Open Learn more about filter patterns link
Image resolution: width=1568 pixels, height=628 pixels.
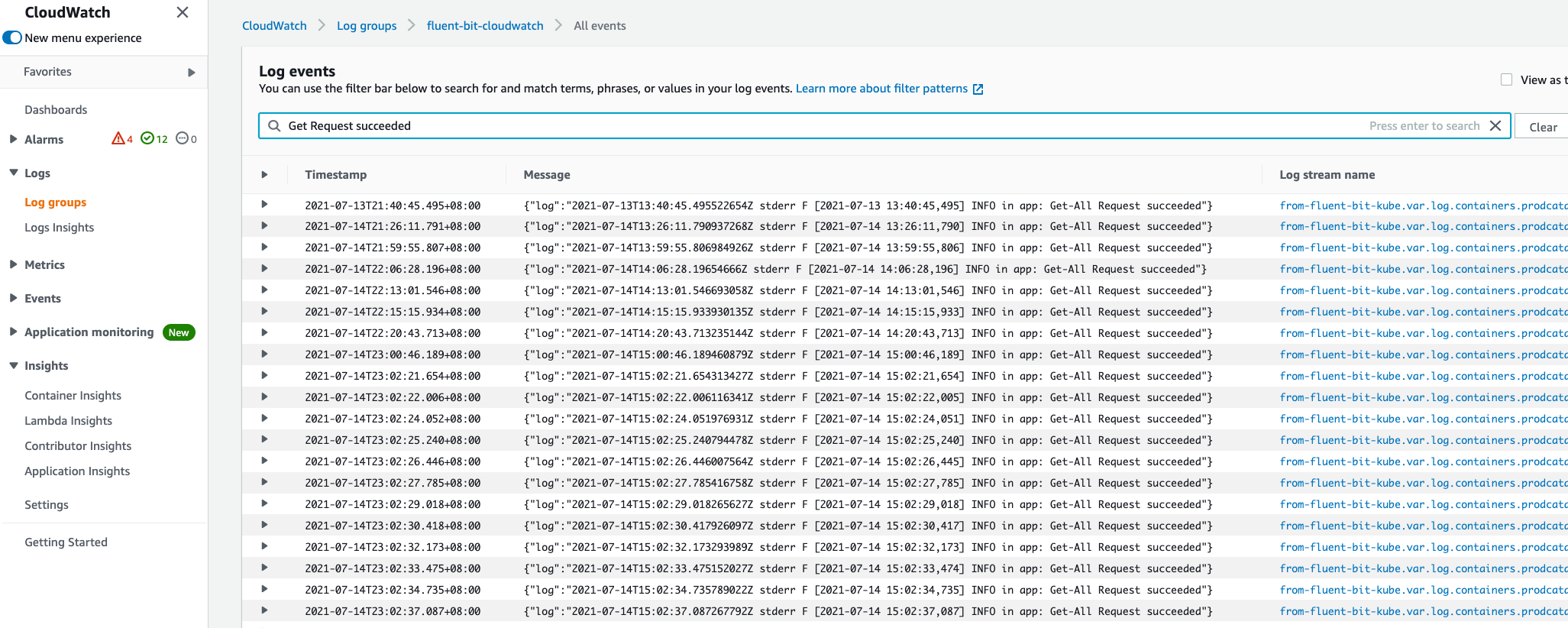(x=881, y=89)
